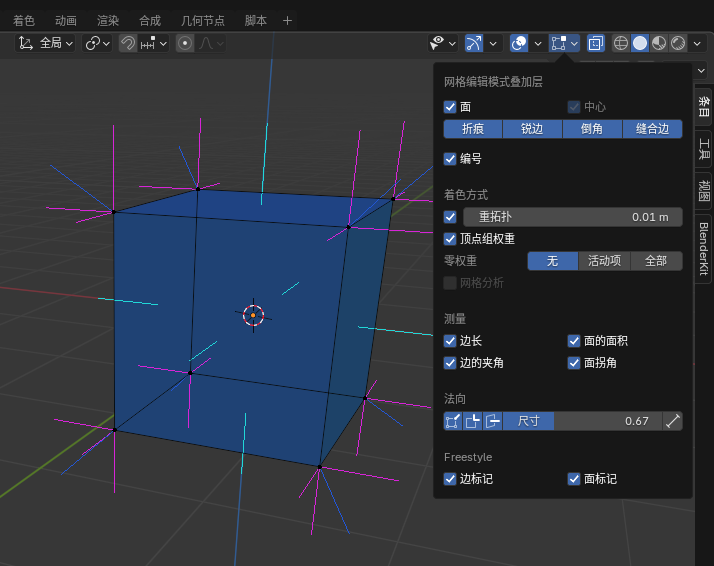Select 全部 for zero weights
Viewport: 714px width, 566px height.
[x=656, y=261]
